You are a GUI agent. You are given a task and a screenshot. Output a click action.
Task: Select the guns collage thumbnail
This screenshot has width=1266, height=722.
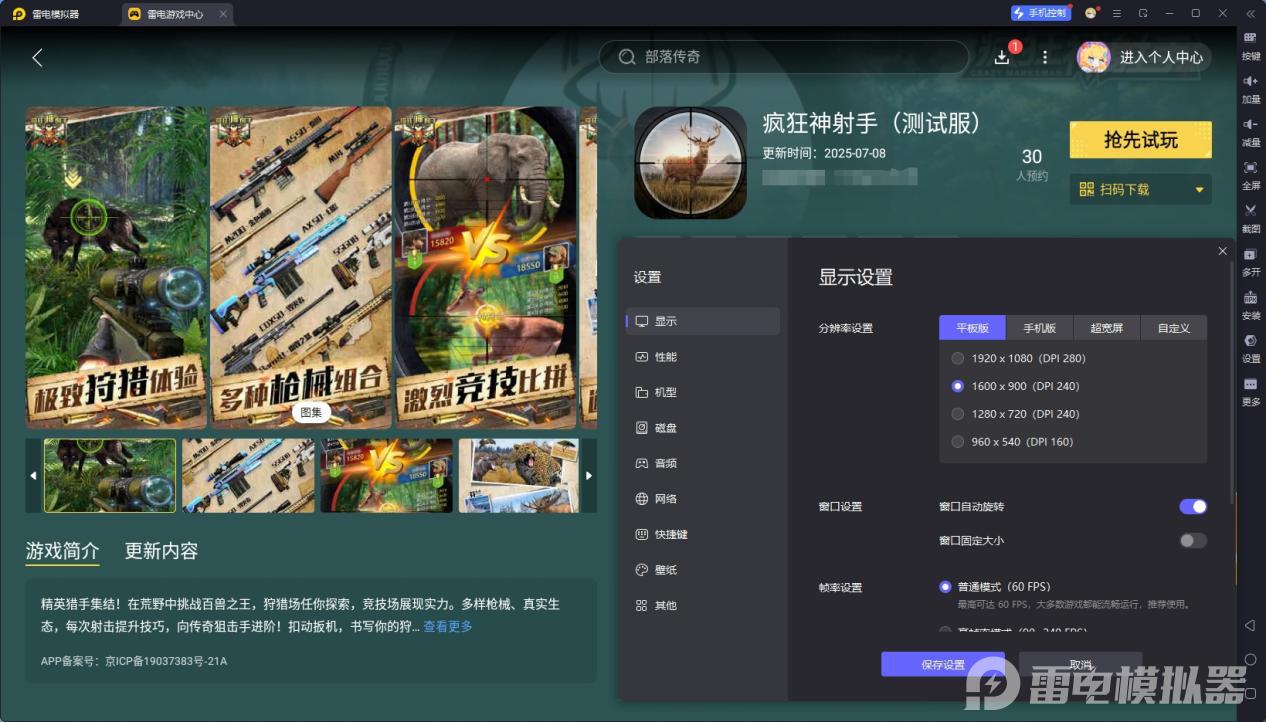[248, 476]
